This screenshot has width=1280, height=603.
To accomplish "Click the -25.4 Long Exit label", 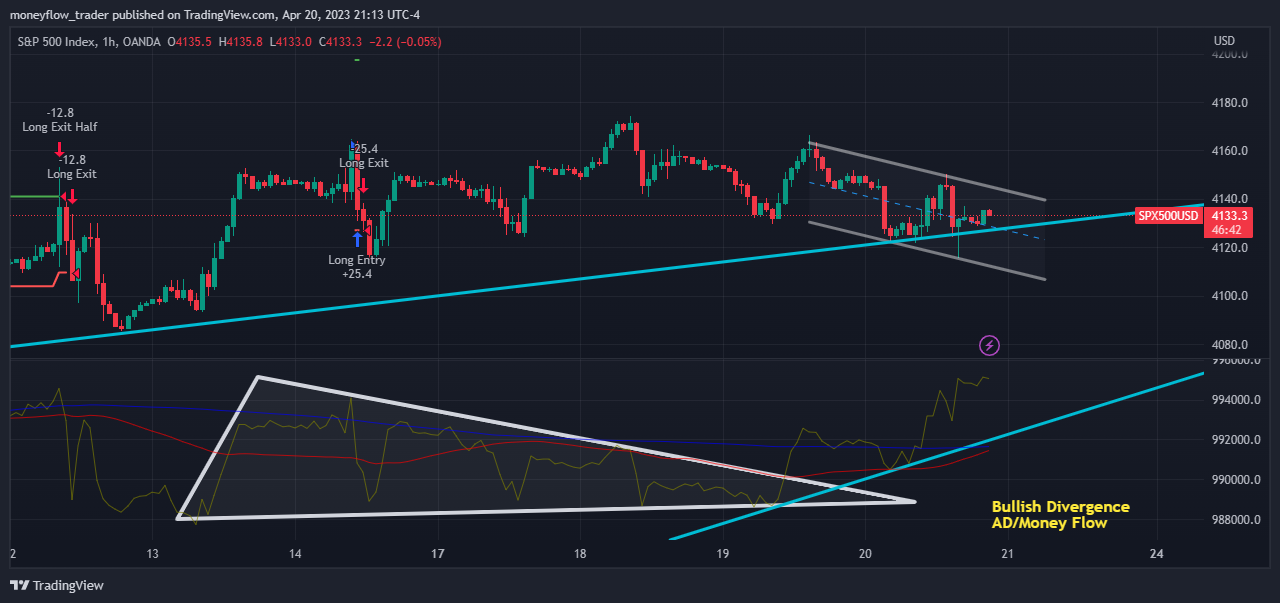I will (364, 155).
